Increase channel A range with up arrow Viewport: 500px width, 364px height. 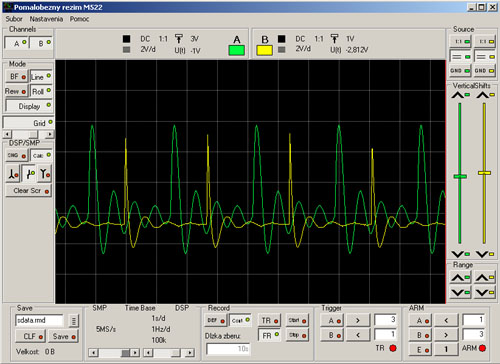tap(460, 277)
